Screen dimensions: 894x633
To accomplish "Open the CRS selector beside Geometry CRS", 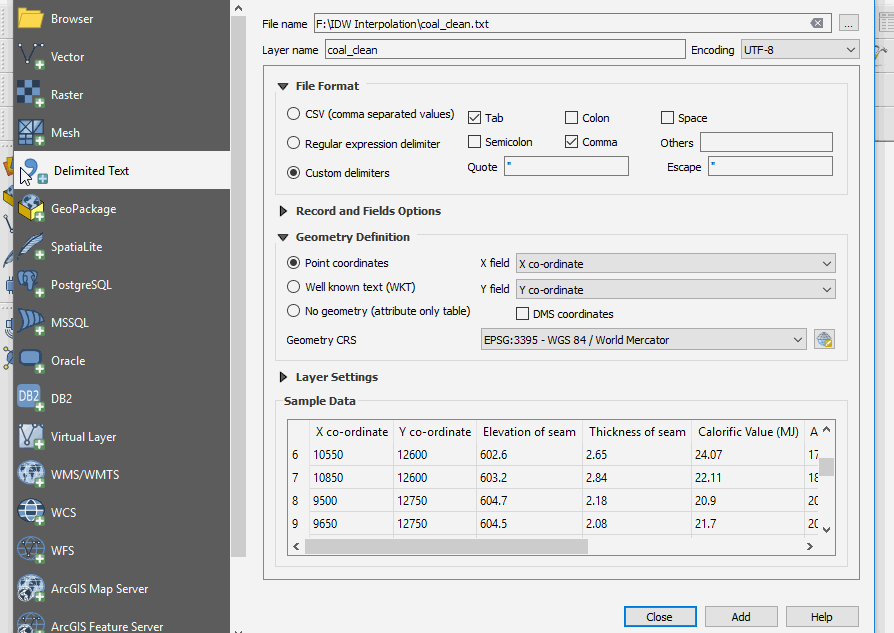I will point(824,339).
